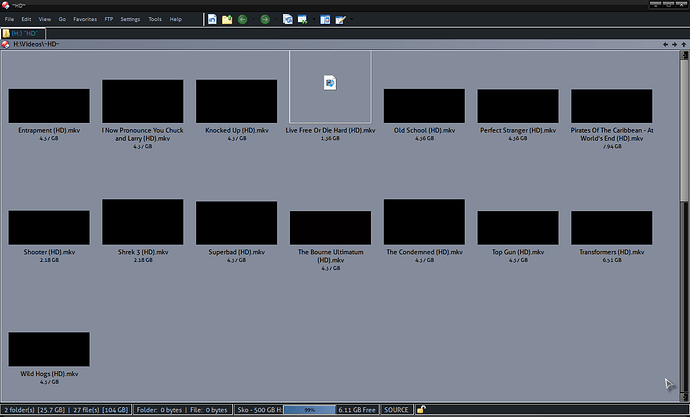
Task: Click the go up folder toolbar icon
Action: (x=227, y=19)
